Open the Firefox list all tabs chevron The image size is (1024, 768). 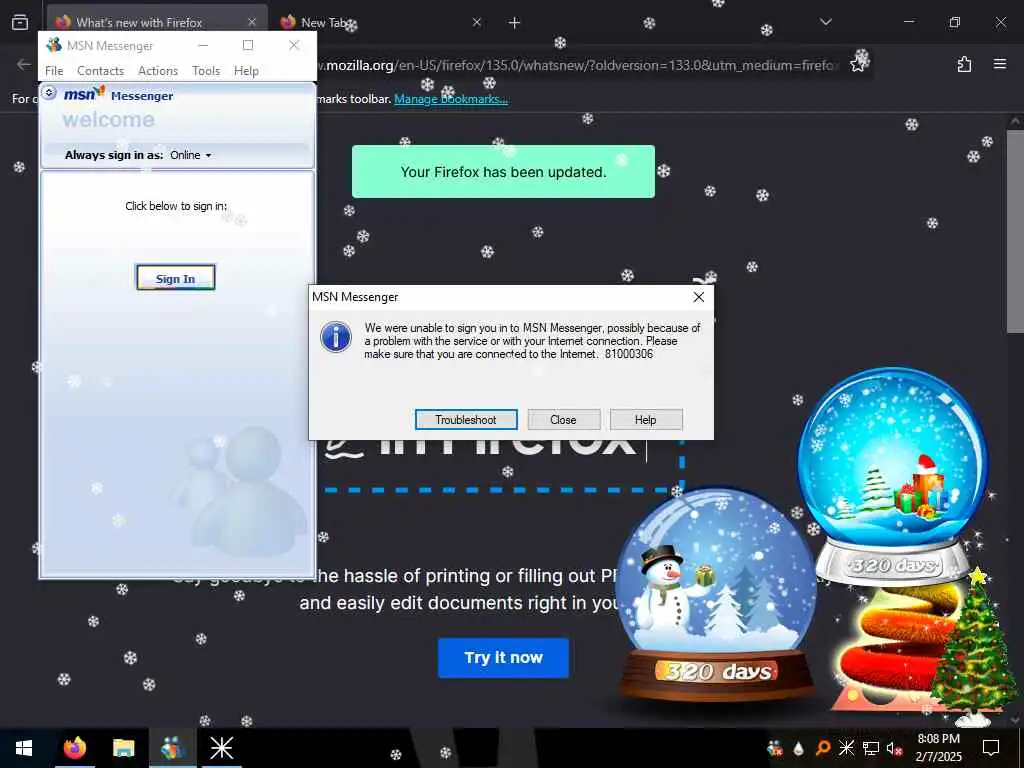click(826, 22)
